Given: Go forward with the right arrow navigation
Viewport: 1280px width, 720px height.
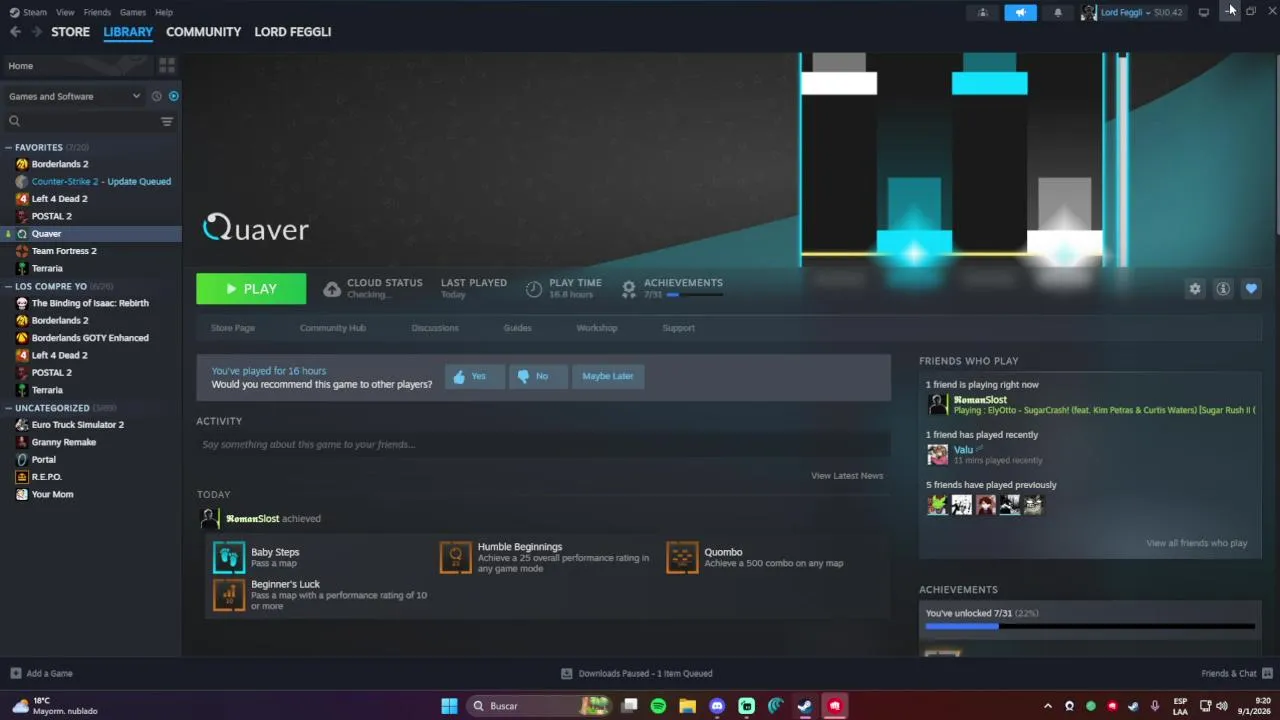Looking at the screenshot, I should pyautogui.click(x=37, y=32).
